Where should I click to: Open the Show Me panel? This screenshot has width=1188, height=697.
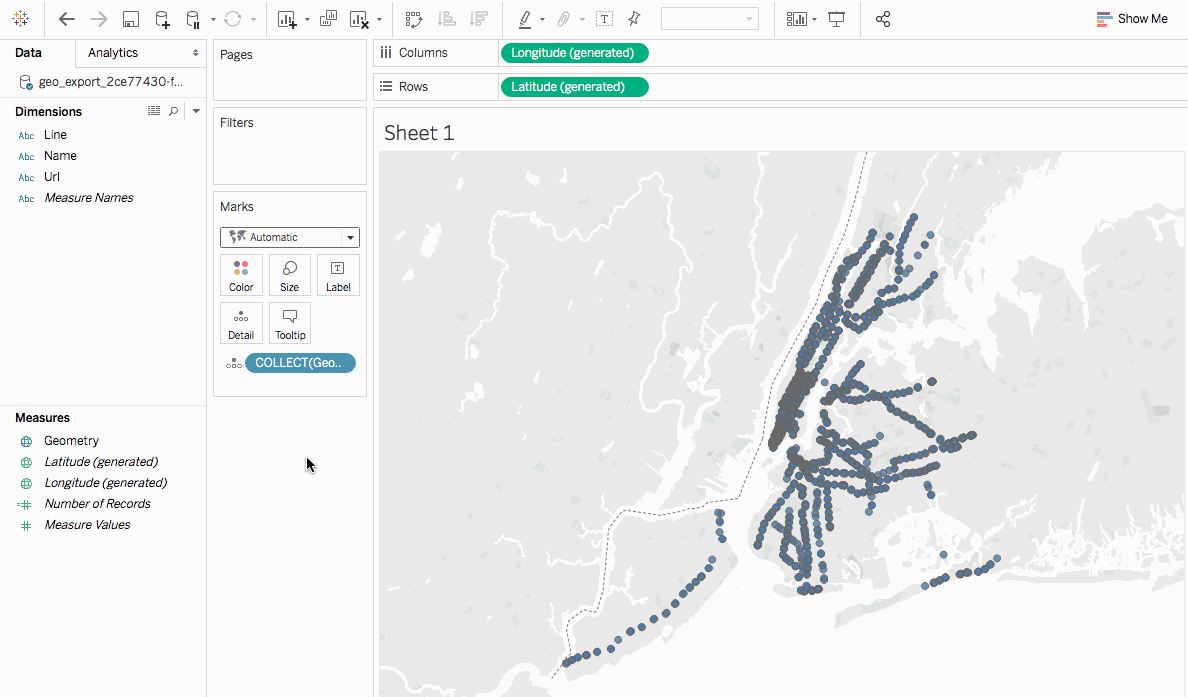click(x=1132, y=19)
